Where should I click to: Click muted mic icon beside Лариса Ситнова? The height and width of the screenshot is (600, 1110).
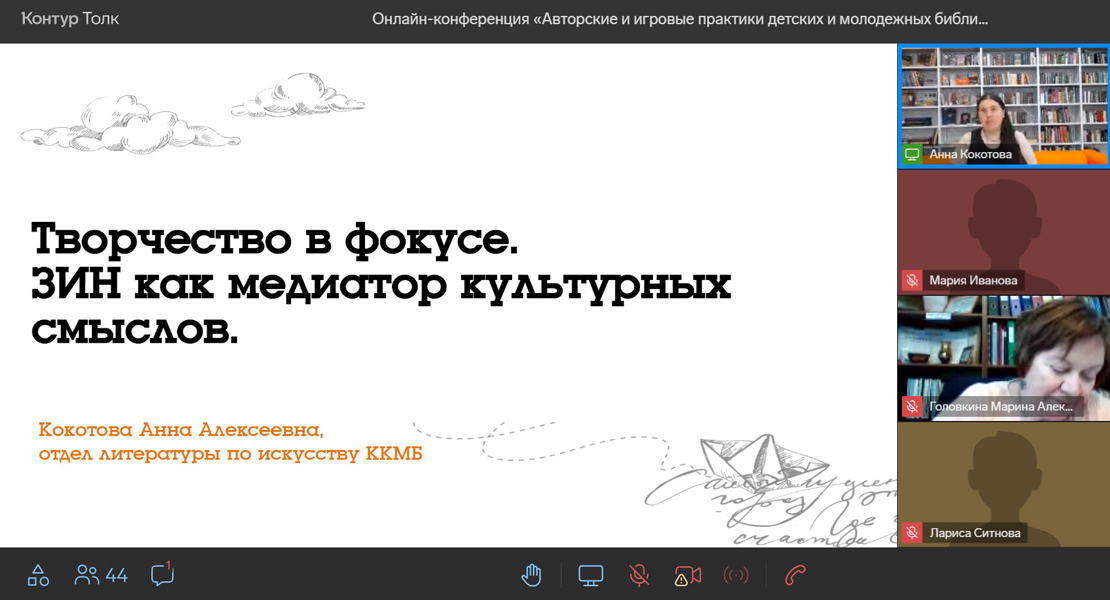pyautogui.click(x=912, y=533)
